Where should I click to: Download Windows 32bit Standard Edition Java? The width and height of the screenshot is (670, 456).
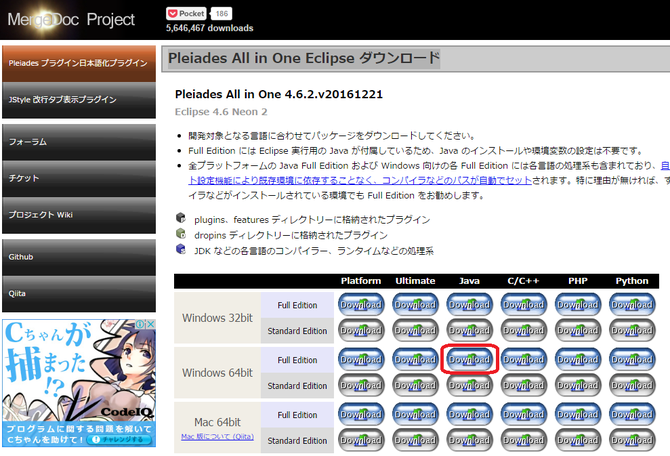point(470,330)
